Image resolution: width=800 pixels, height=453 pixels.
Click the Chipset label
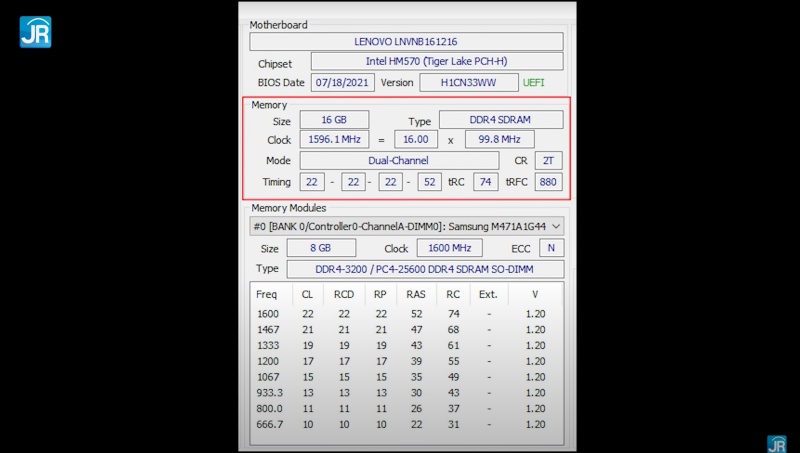tap(275, 64)
